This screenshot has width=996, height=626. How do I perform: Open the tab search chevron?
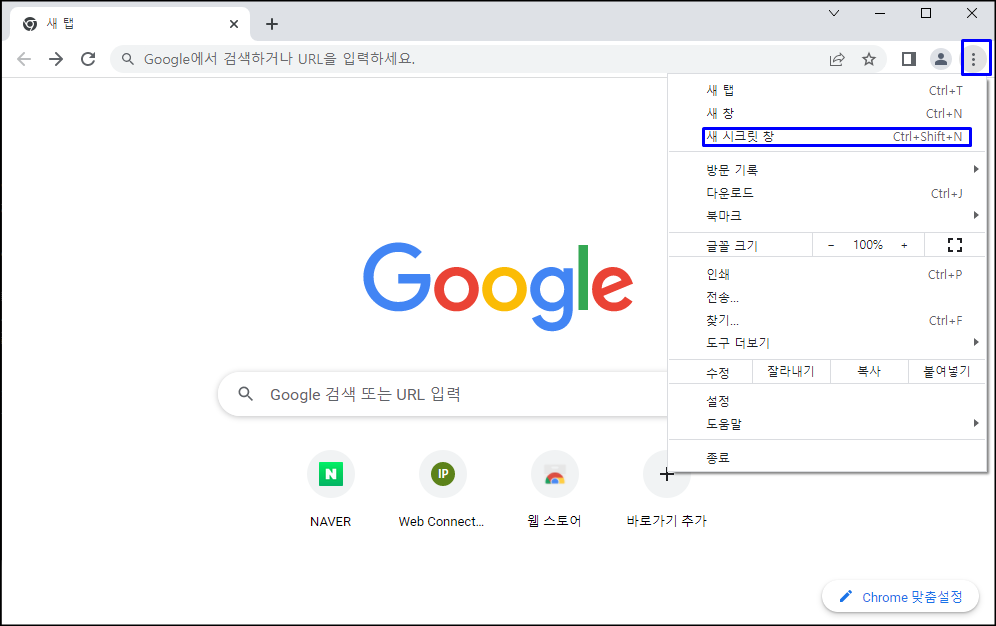pos(834,13)
